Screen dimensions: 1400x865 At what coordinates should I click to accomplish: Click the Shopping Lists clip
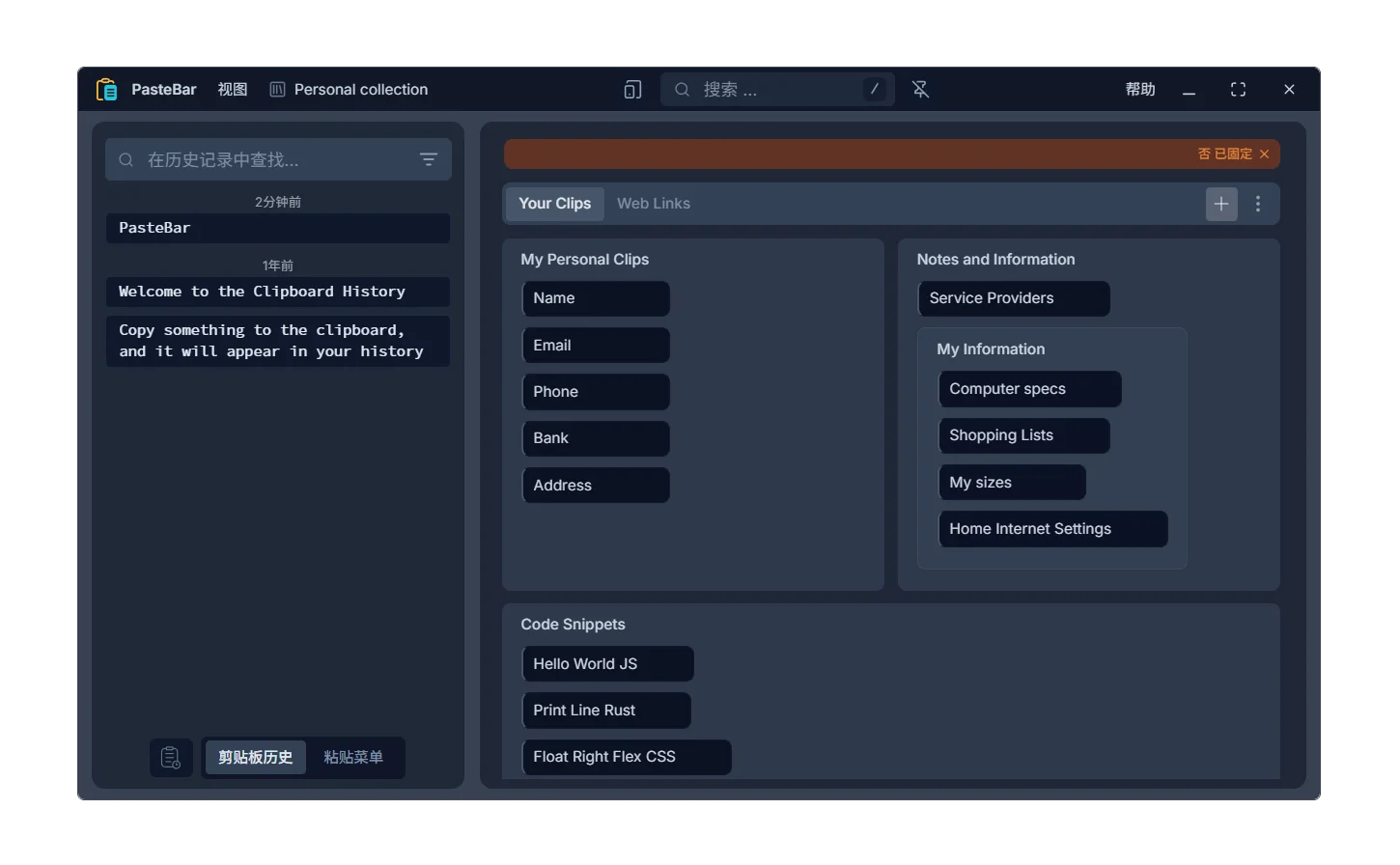1024,435
